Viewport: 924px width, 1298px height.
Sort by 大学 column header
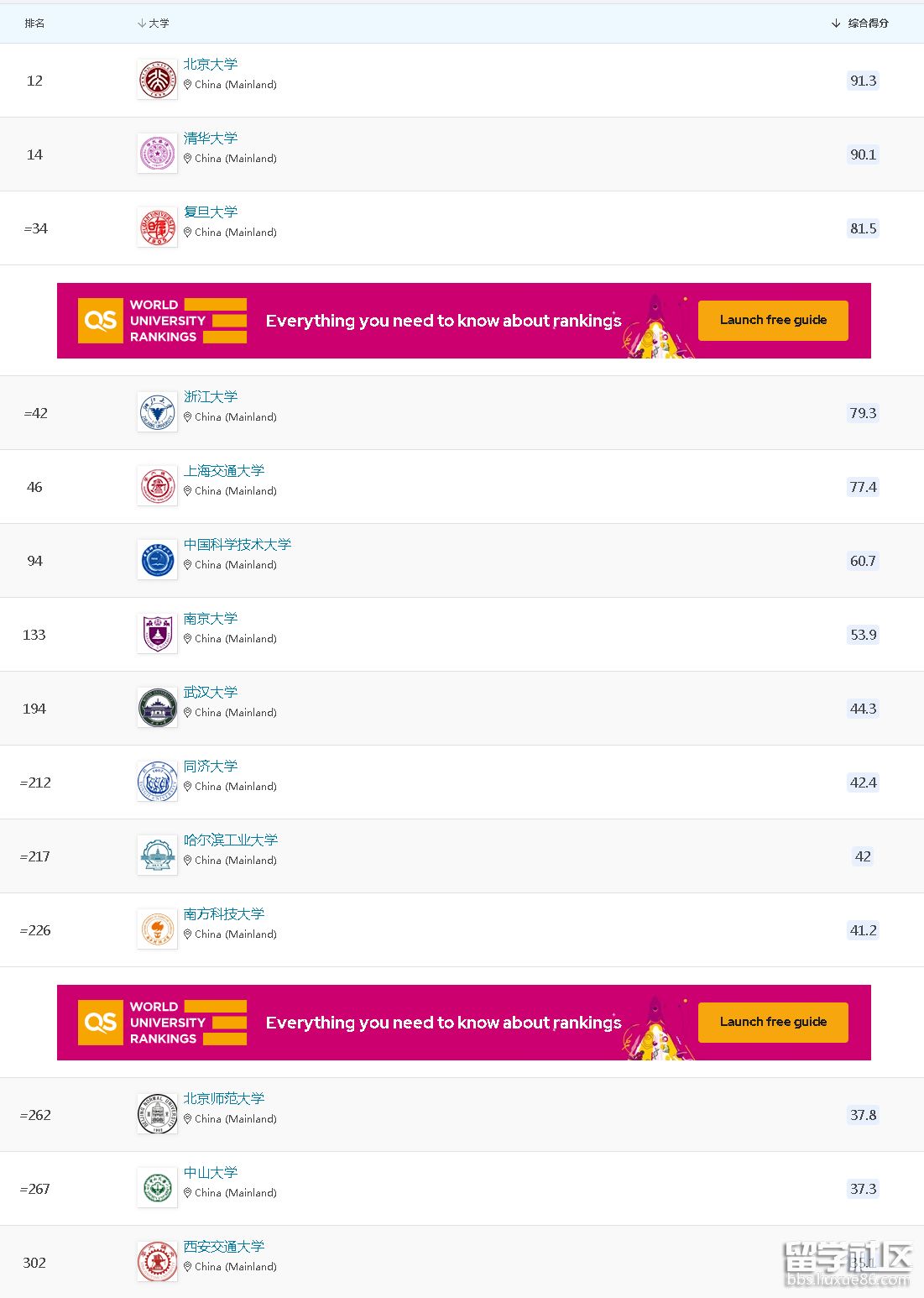(x=154, y=24)
